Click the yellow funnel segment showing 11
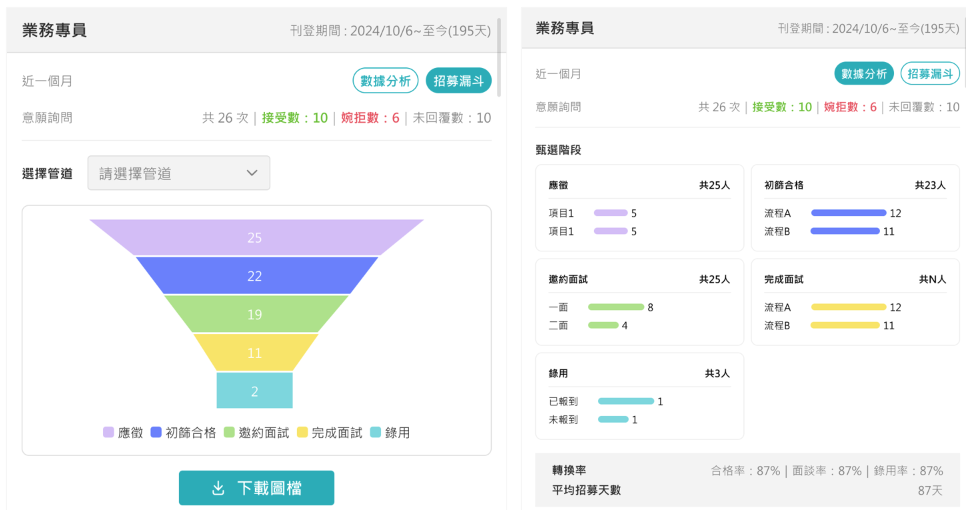The image size is (966, 510). pyautogui.click(x=255, y=352)
